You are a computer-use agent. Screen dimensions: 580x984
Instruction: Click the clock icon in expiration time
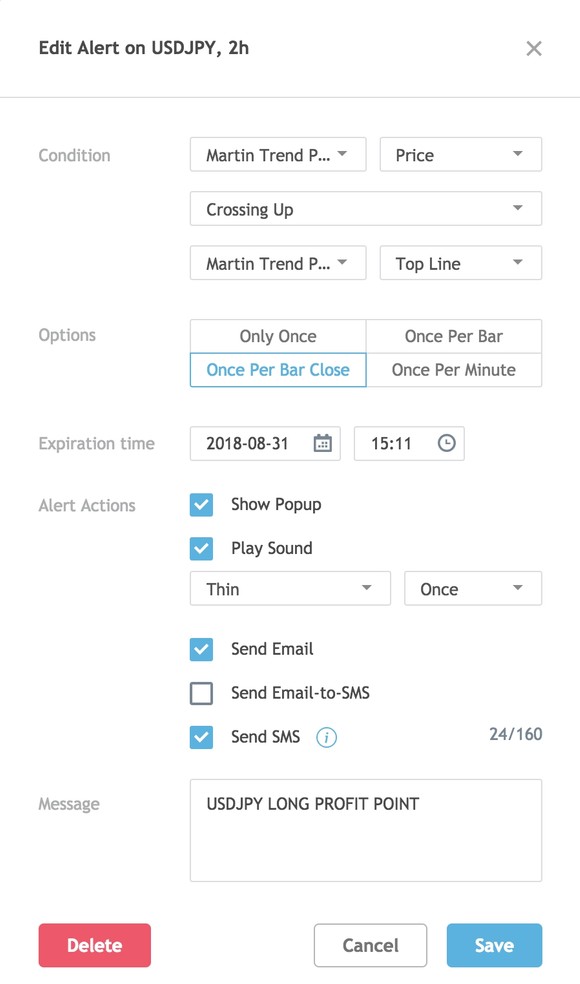(446, 443)
